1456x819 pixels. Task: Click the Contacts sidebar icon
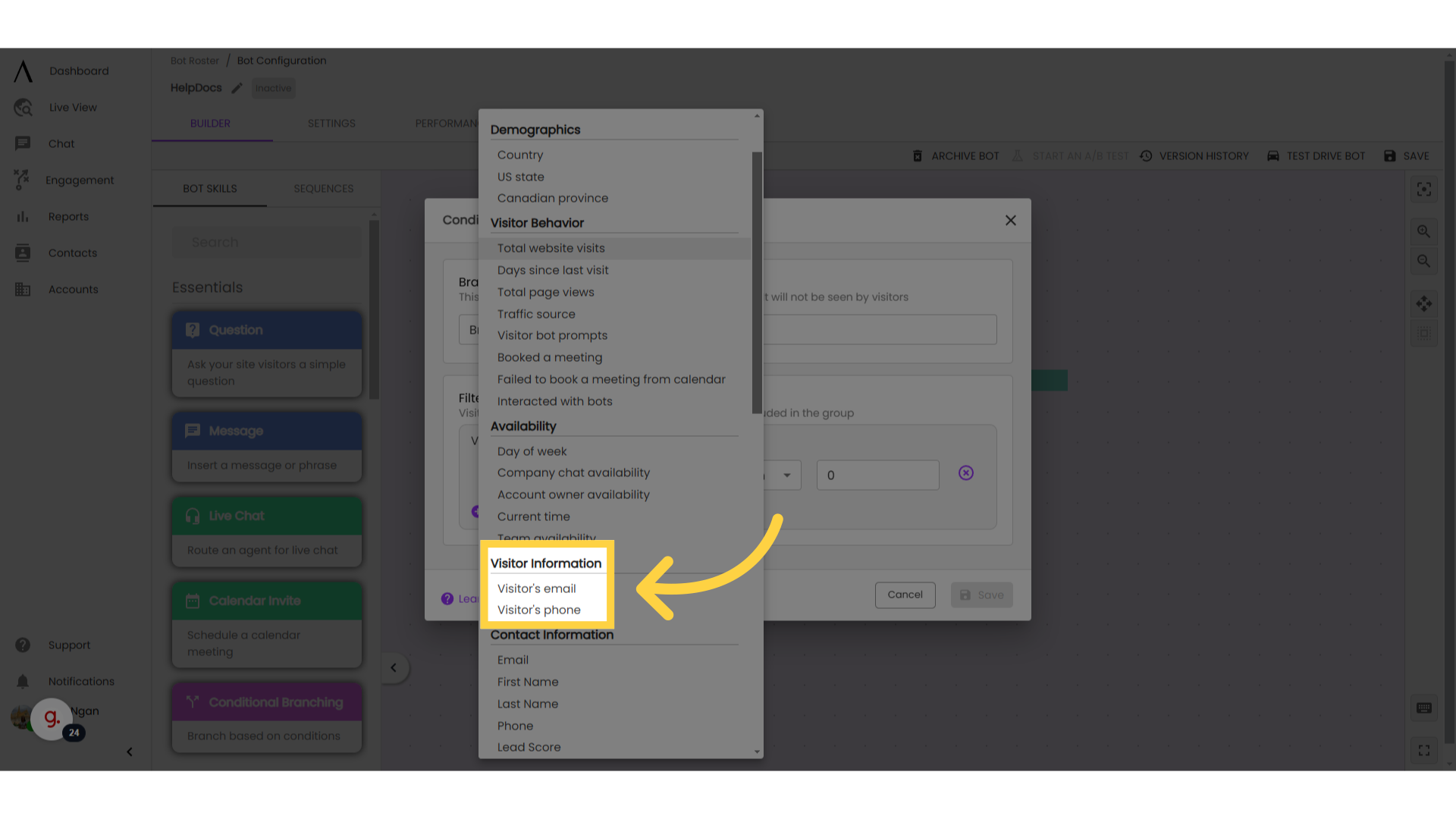pos(21,252)
